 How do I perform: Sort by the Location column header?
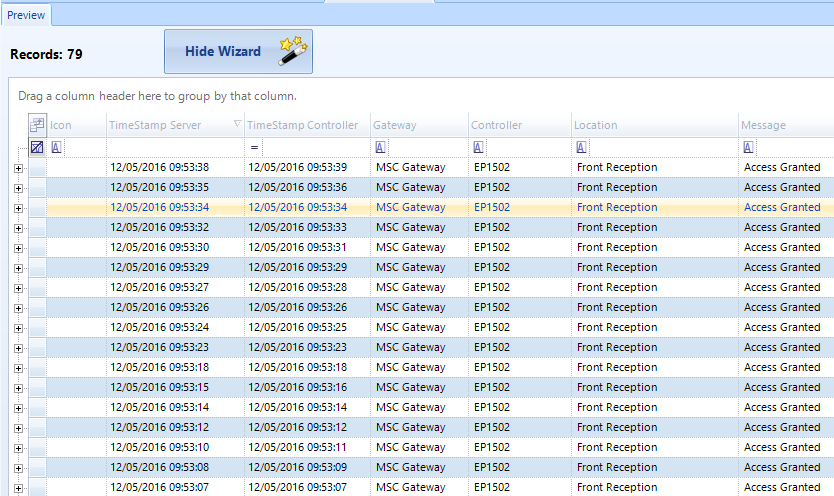click(655, 125)
